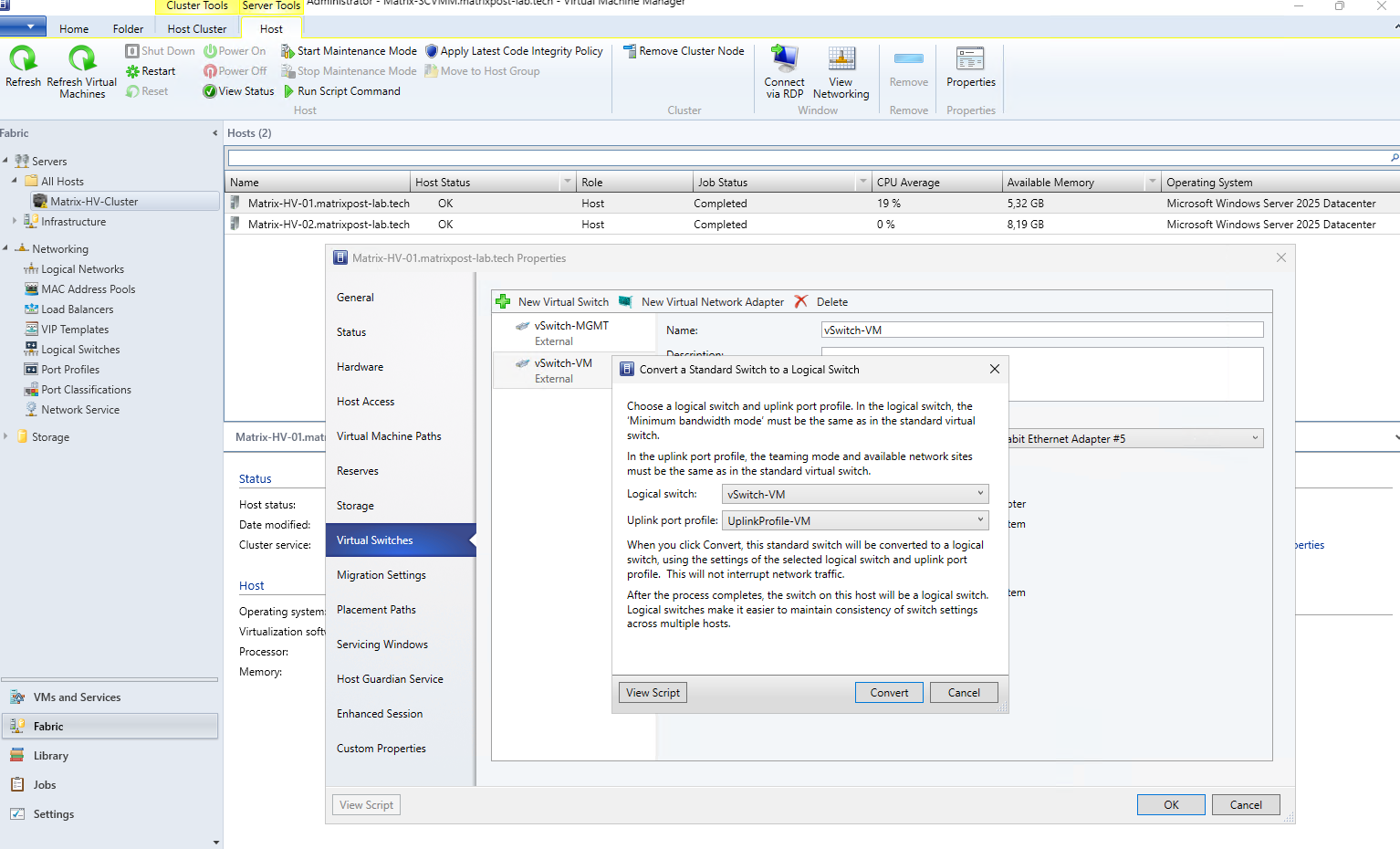Click OK in the host Properties dialog

pos(1171,805)
